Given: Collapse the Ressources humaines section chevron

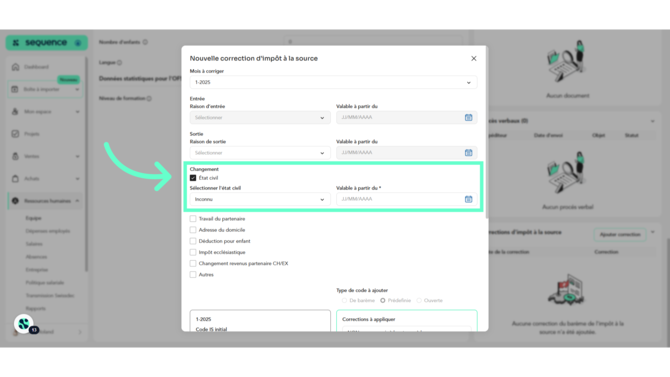Looking at the screenshot, I should (77, 201).
